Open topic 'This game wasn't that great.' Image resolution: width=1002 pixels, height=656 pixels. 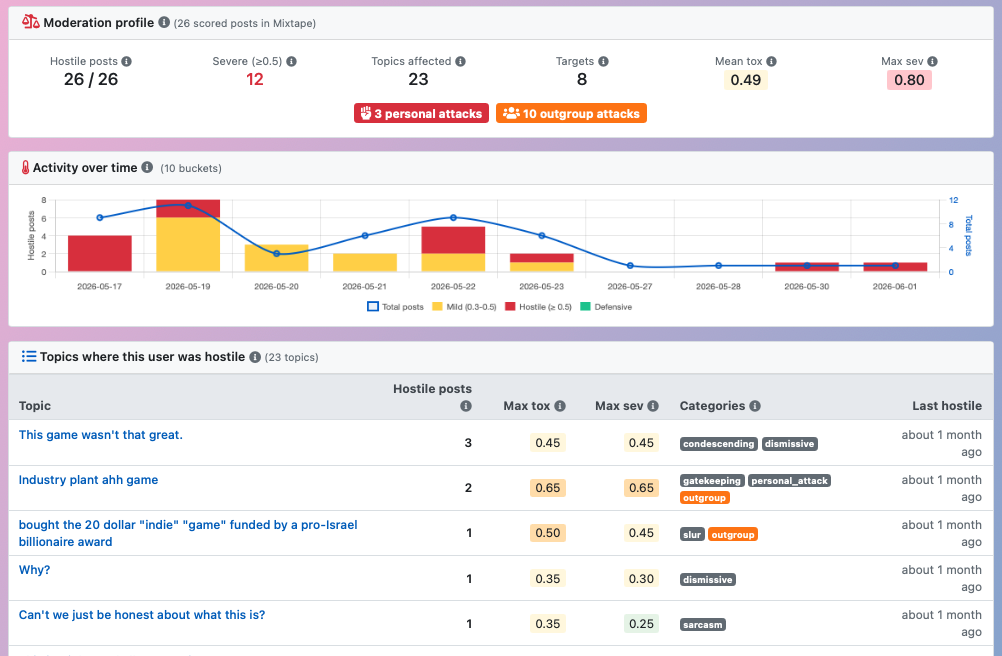pyautogui.click(x=100, y=435)
